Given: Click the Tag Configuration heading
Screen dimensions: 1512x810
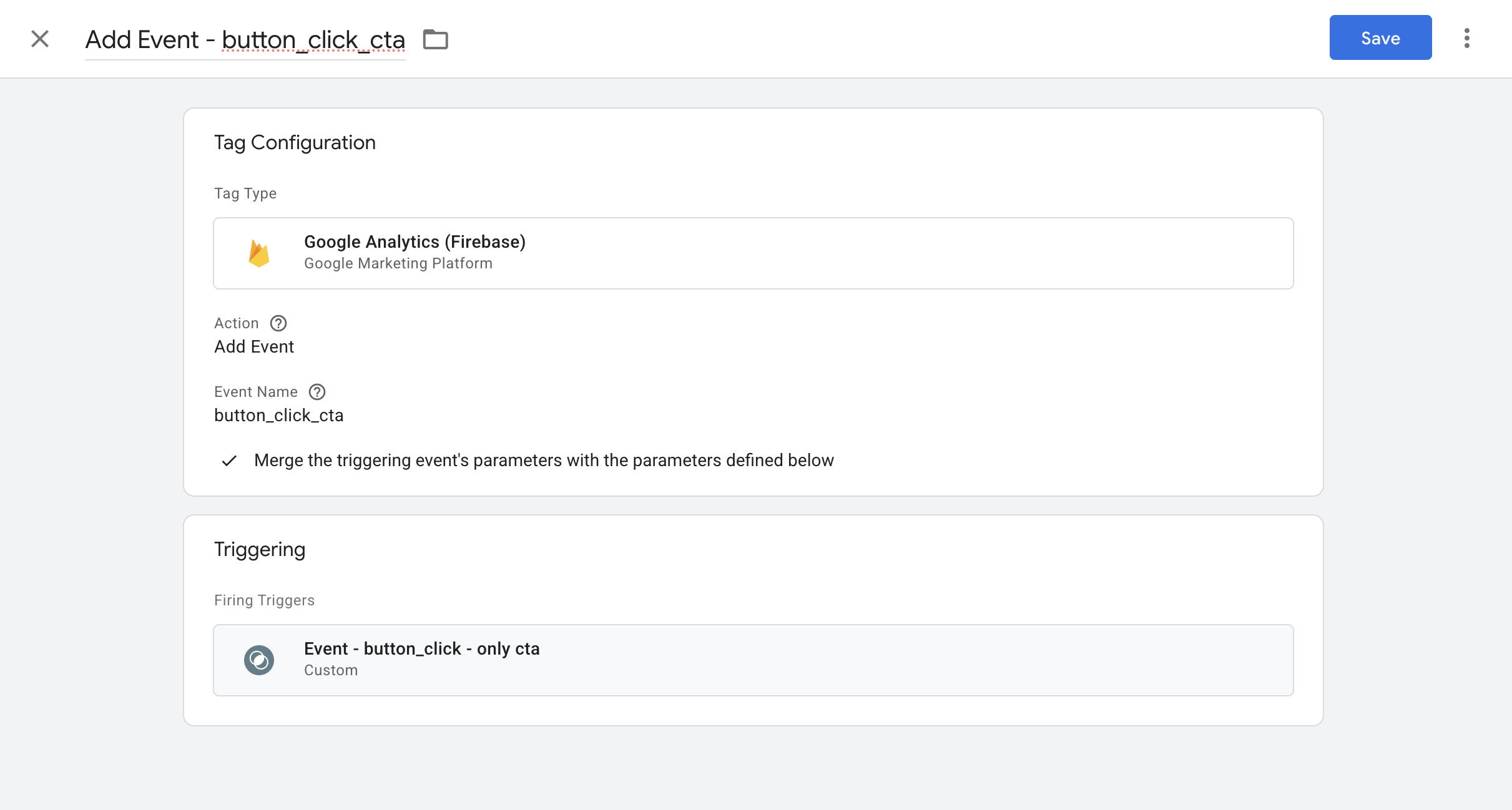Looking at the screenshot, I should point(295,142).
